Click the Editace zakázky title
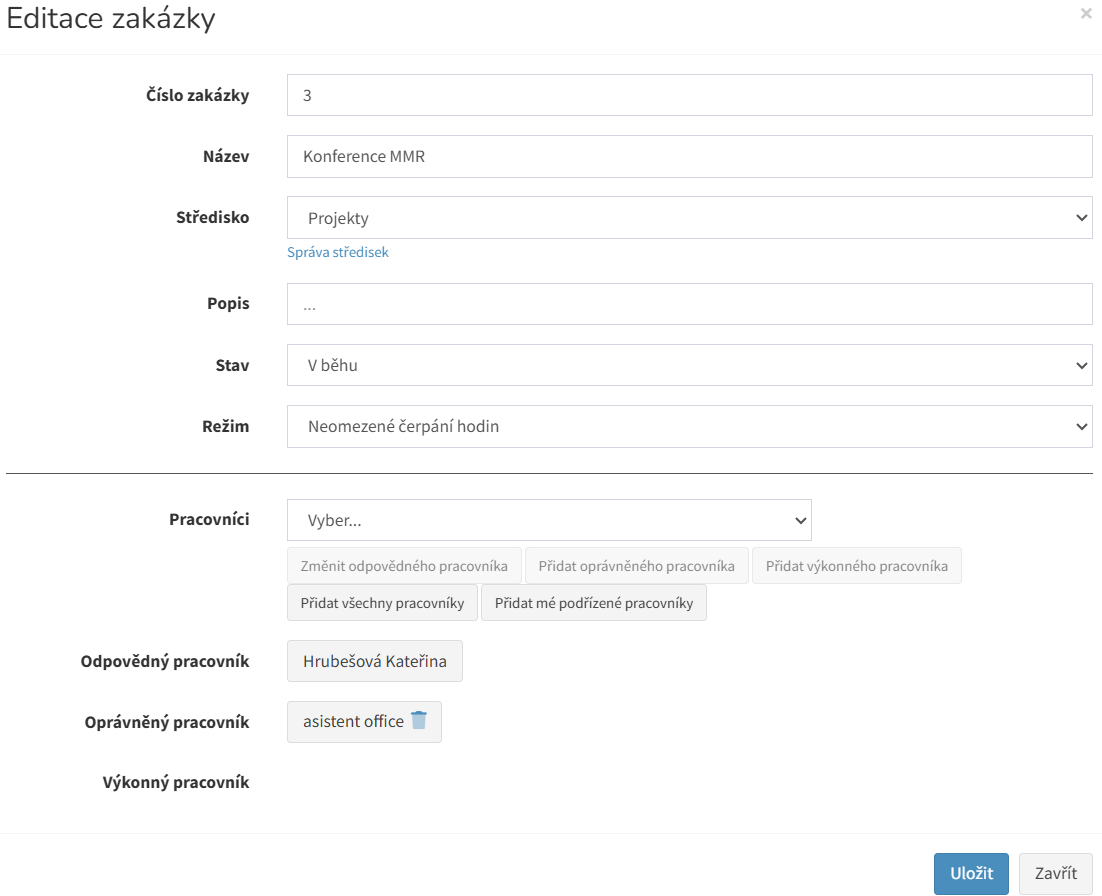1102x896 pixels. coord(111,19)
